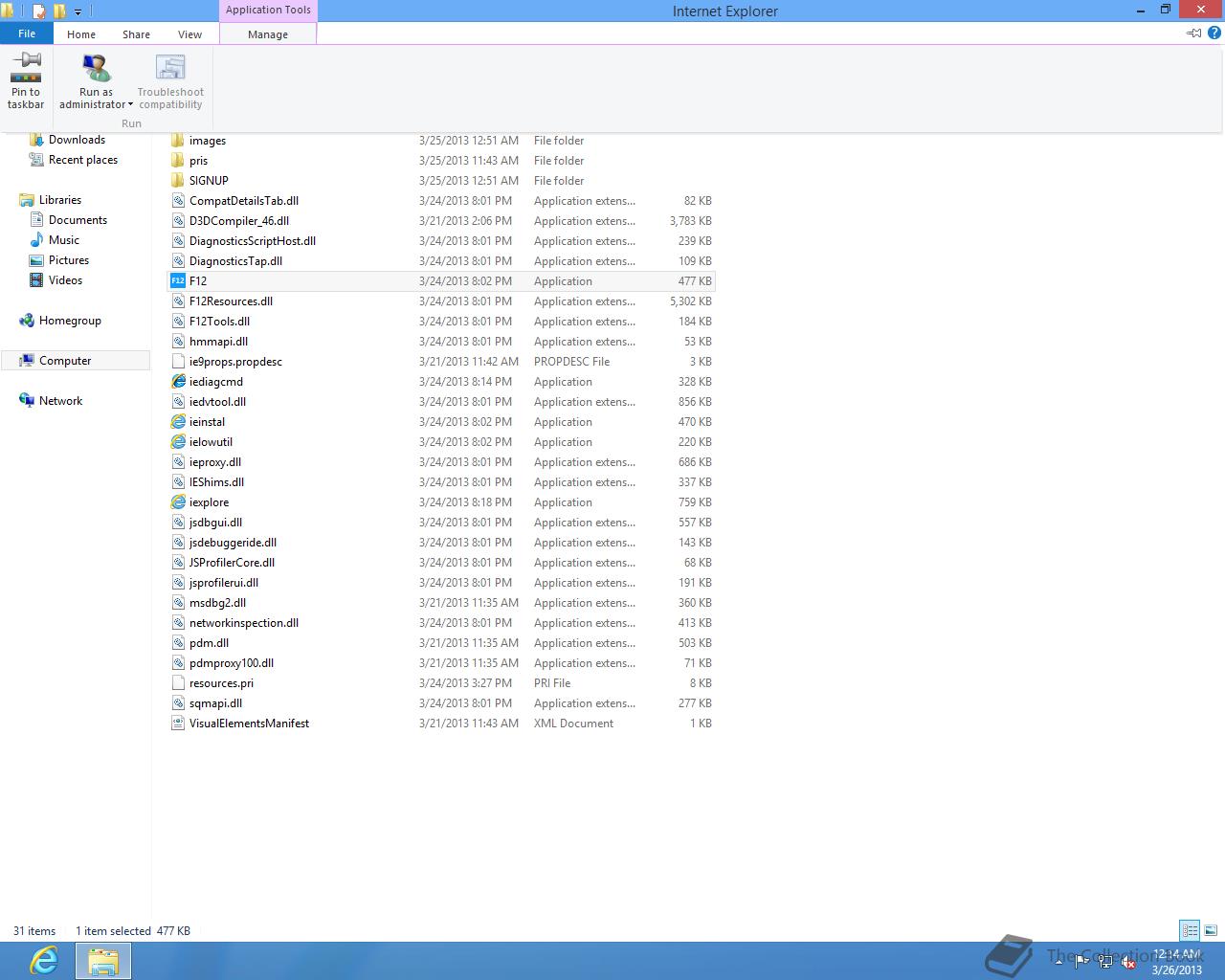The image size is (1225, 980).
Task: Click the iediagcmd application icon
Action: coord(178,382)
